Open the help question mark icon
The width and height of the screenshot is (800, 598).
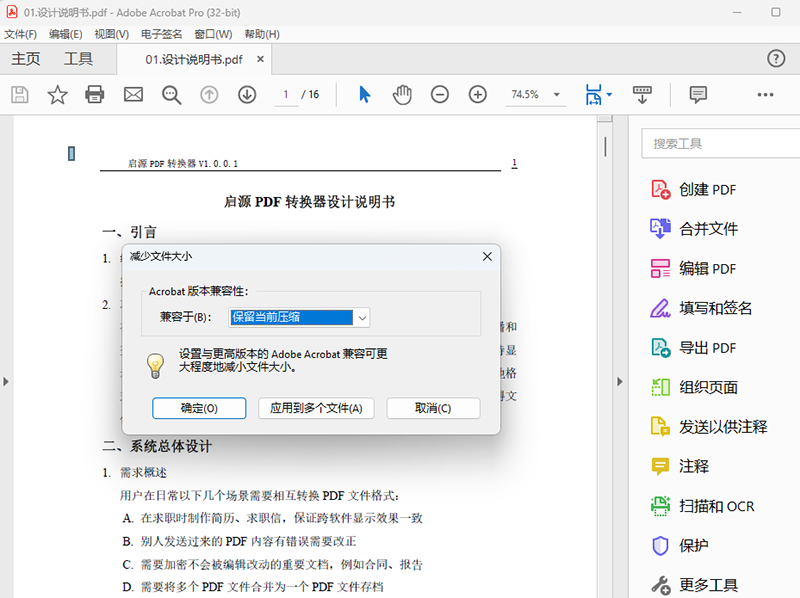(776, 59)
